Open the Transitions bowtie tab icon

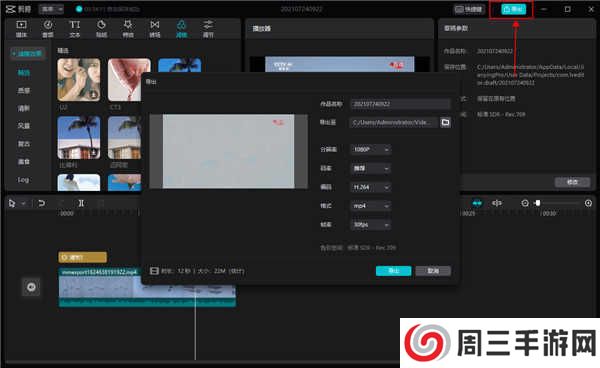point(155,25)
